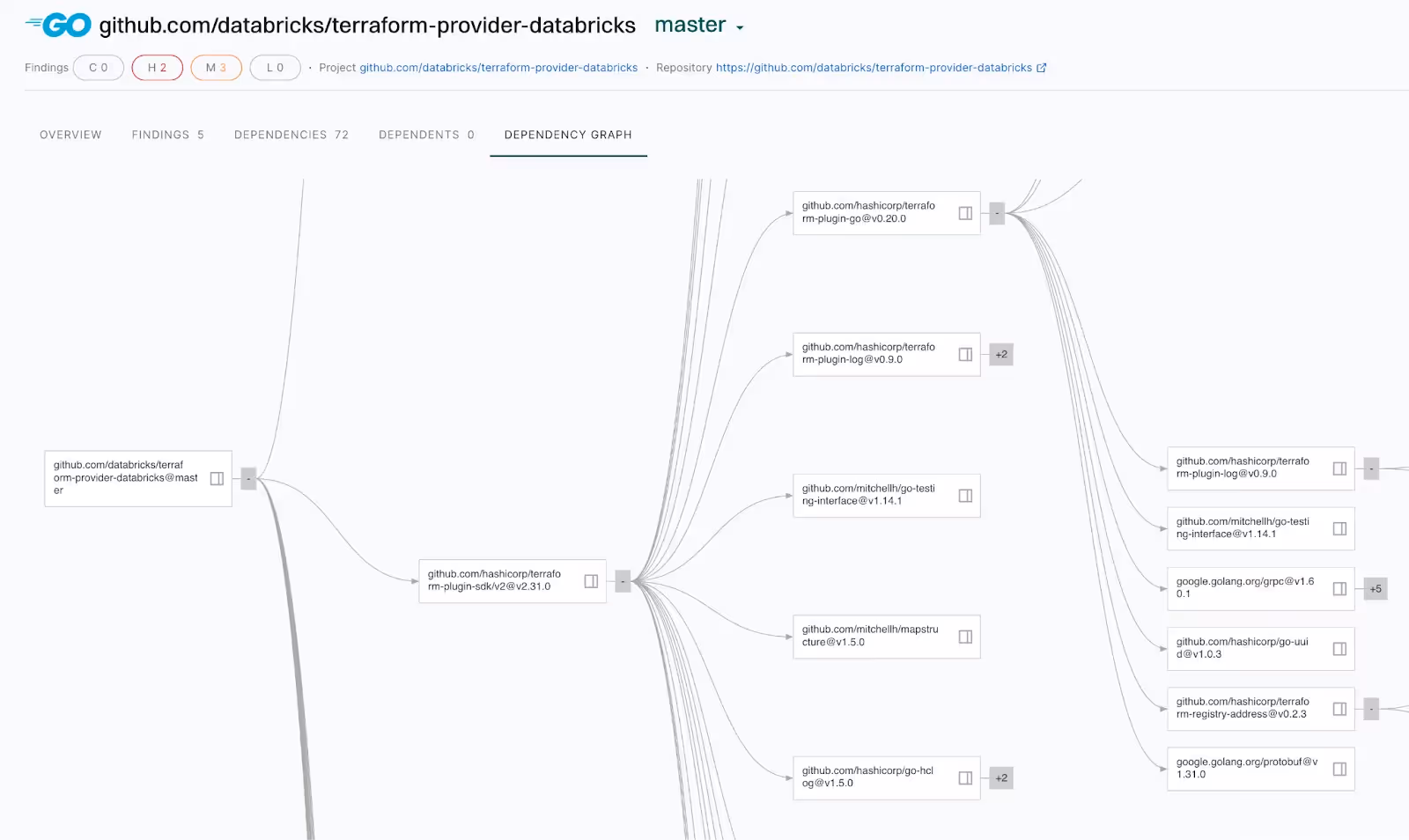
Task: Select mapstructure@v1.5.0 node label
Action: pyautogui.click(x=870, y=636)
